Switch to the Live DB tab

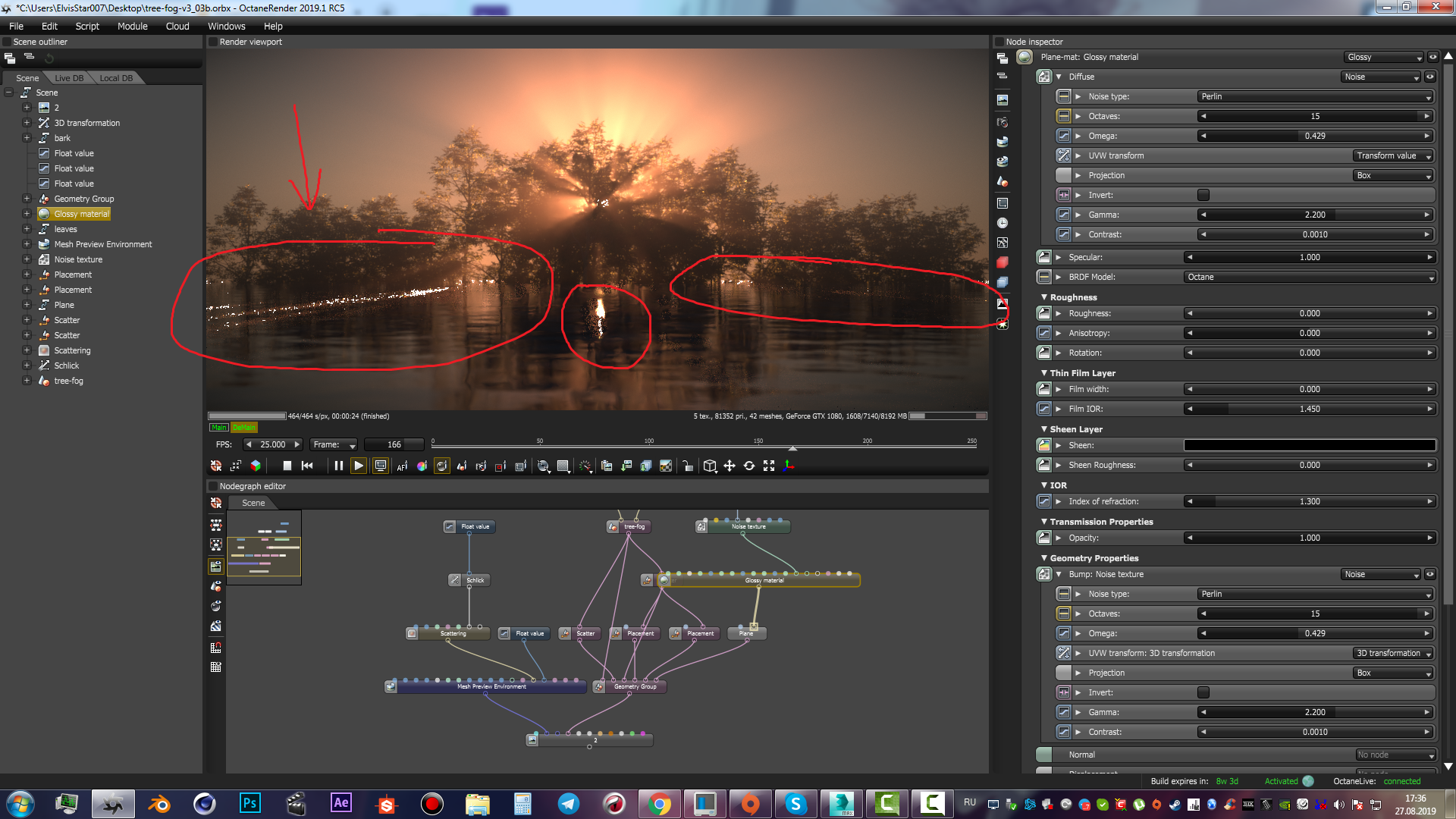point(69,78)
